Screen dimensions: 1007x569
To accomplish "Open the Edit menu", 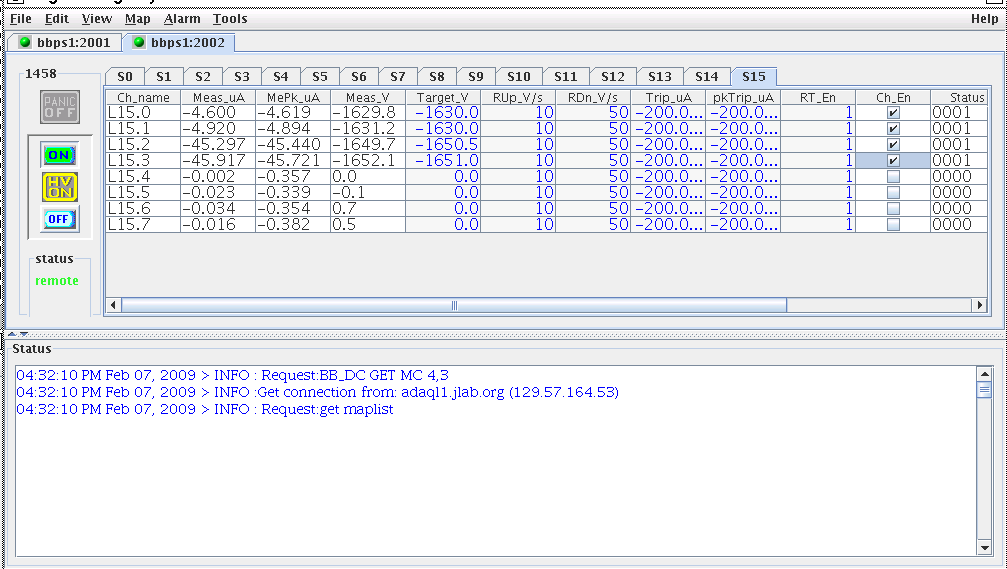I will [57, 19].
